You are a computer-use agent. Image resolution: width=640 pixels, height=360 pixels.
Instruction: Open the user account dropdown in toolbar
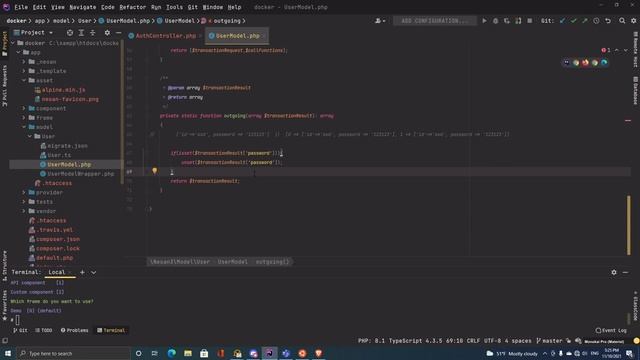(380, 21)
